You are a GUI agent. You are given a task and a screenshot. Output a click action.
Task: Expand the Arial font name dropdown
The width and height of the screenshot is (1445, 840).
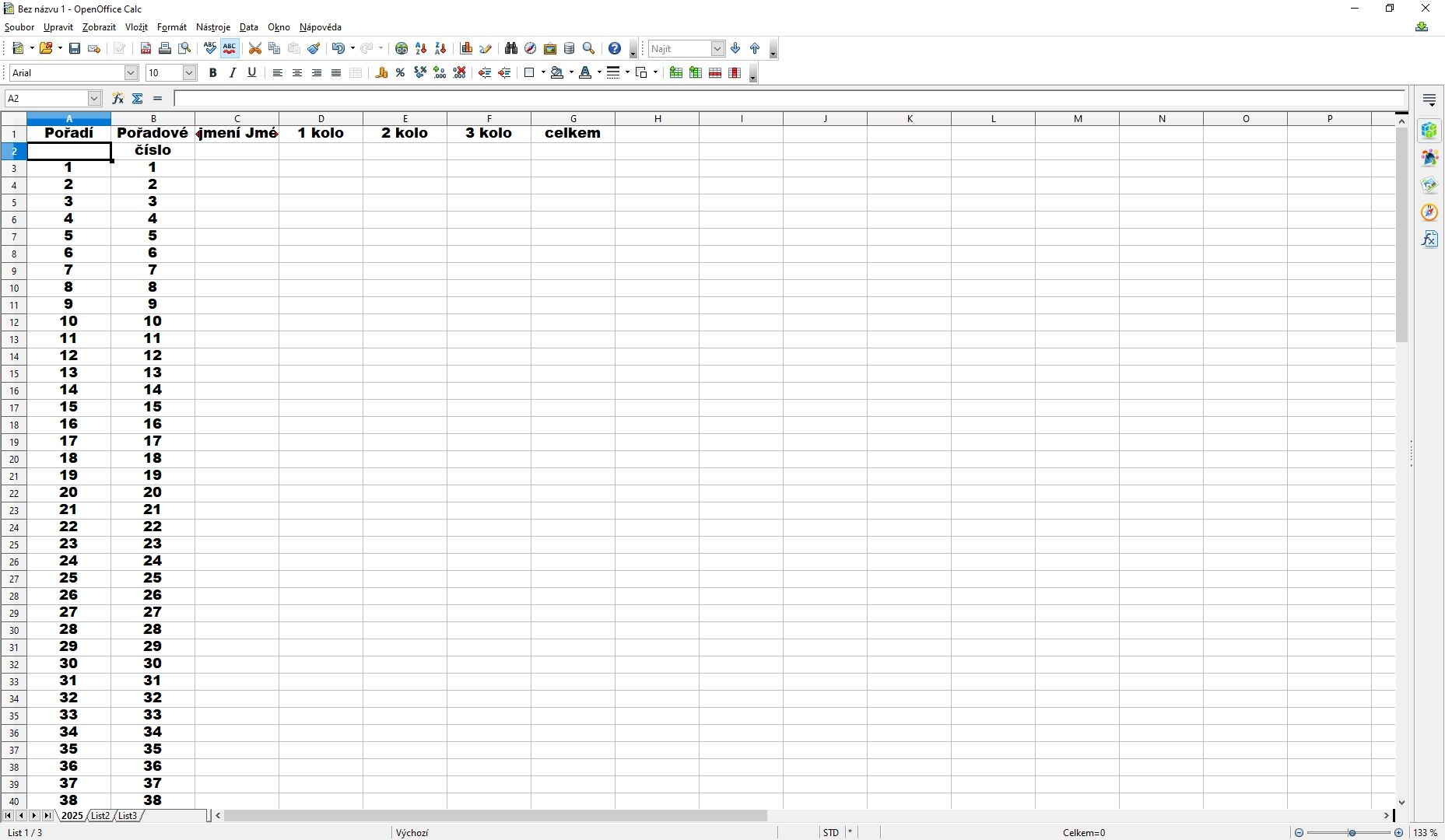131,72
